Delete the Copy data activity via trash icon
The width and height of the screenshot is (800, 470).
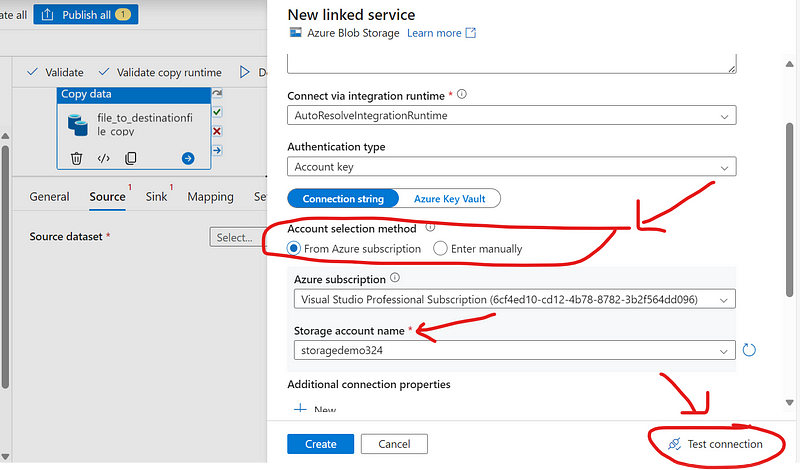[x=77, y=158]
